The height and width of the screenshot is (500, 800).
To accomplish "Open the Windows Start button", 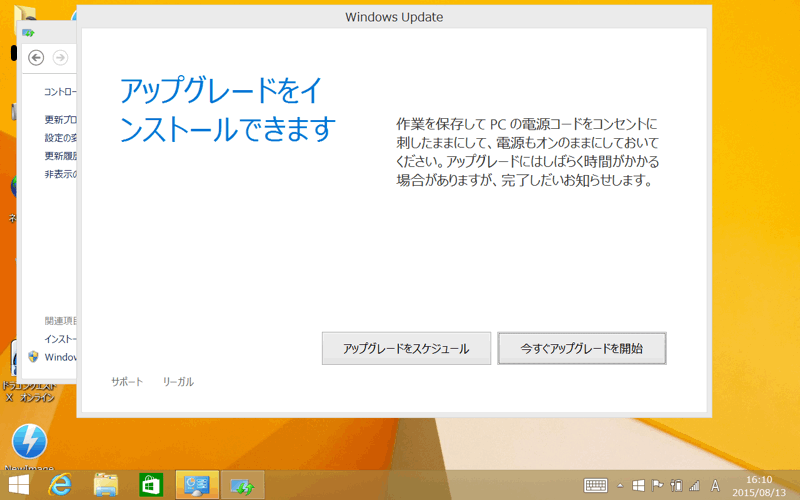I will tap(19, 485).
